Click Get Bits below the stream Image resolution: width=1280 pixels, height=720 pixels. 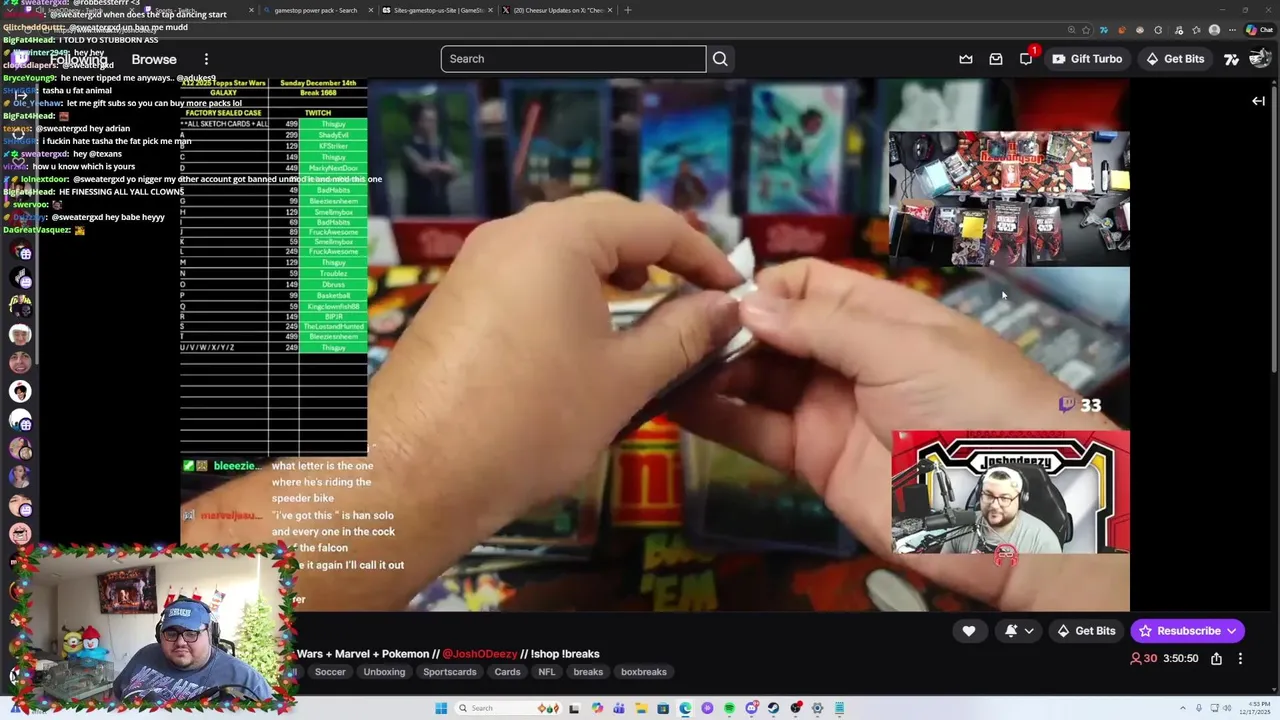click(x=1086, y=631)
